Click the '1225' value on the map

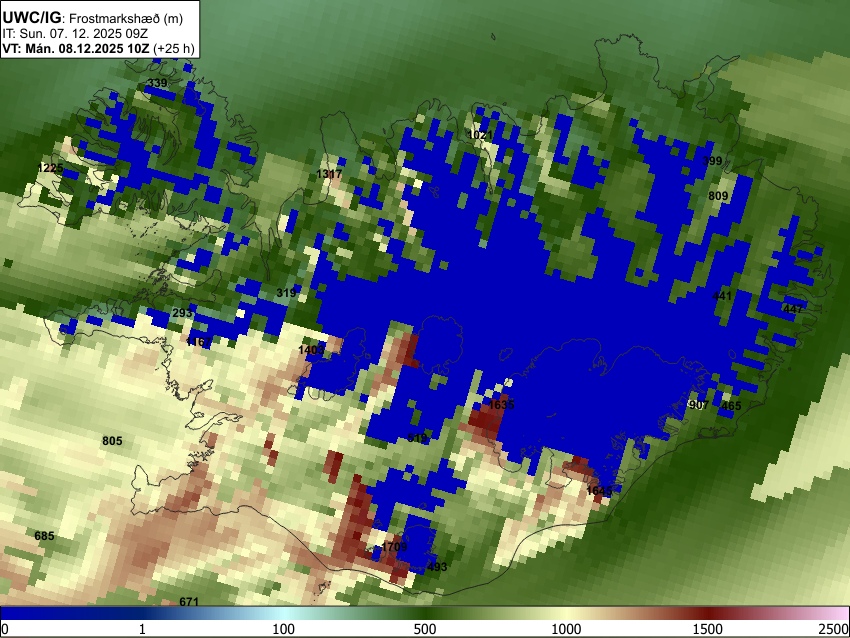[x=50, y=168]
